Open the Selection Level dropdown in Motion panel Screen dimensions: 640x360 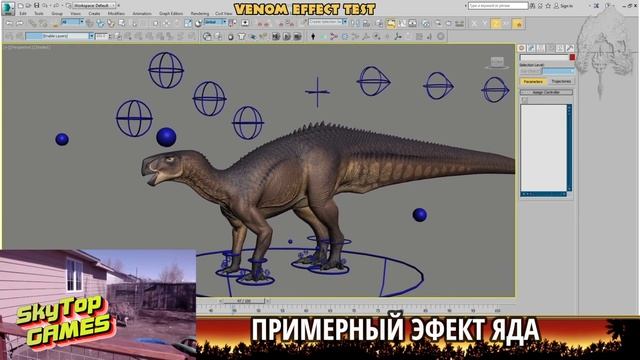coord(558,71)
